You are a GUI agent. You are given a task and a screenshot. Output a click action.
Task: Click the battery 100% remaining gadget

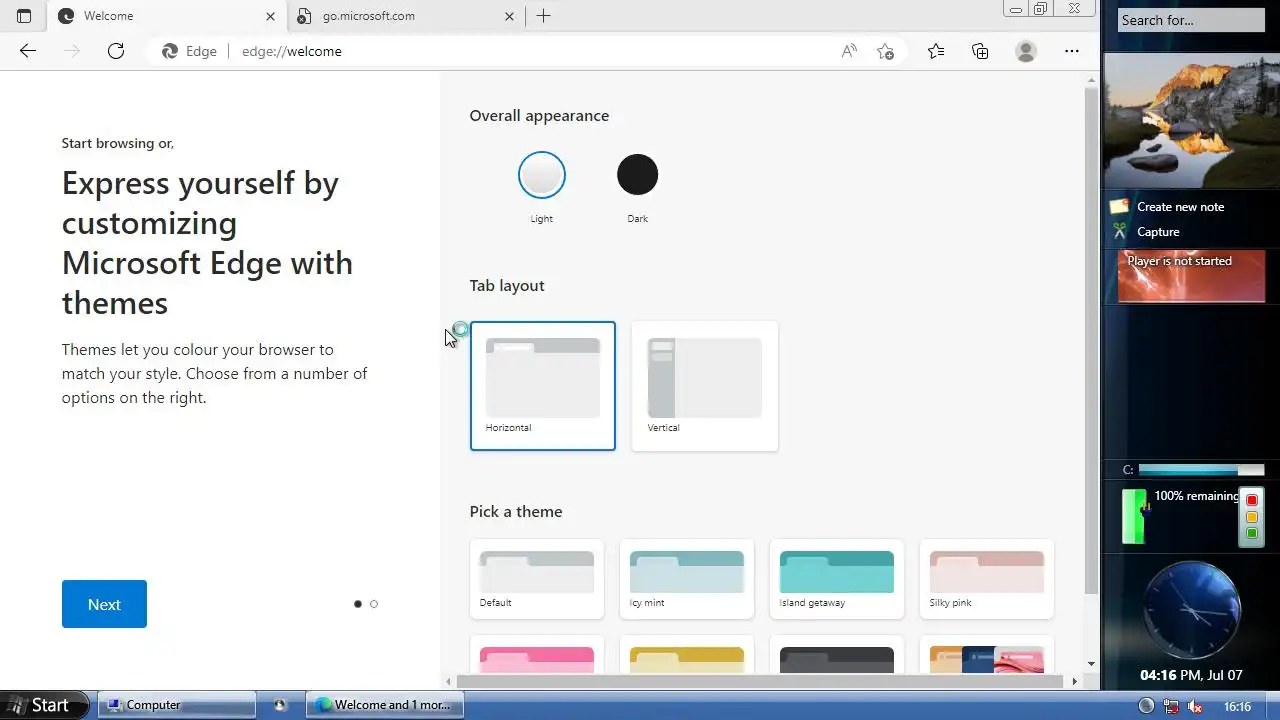click(x=1180, y=516)
